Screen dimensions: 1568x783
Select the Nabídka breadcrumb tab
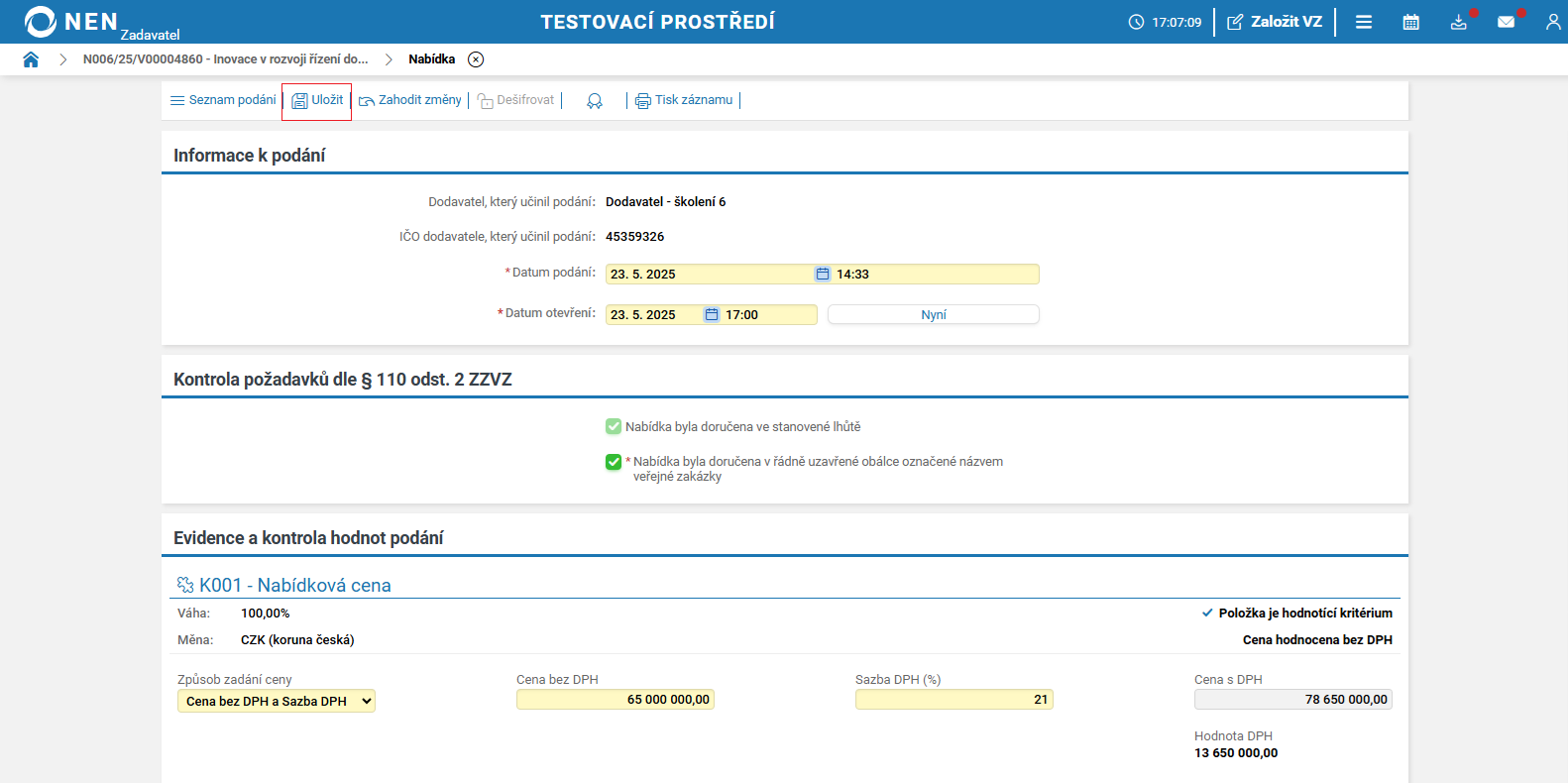click(432, 59)
